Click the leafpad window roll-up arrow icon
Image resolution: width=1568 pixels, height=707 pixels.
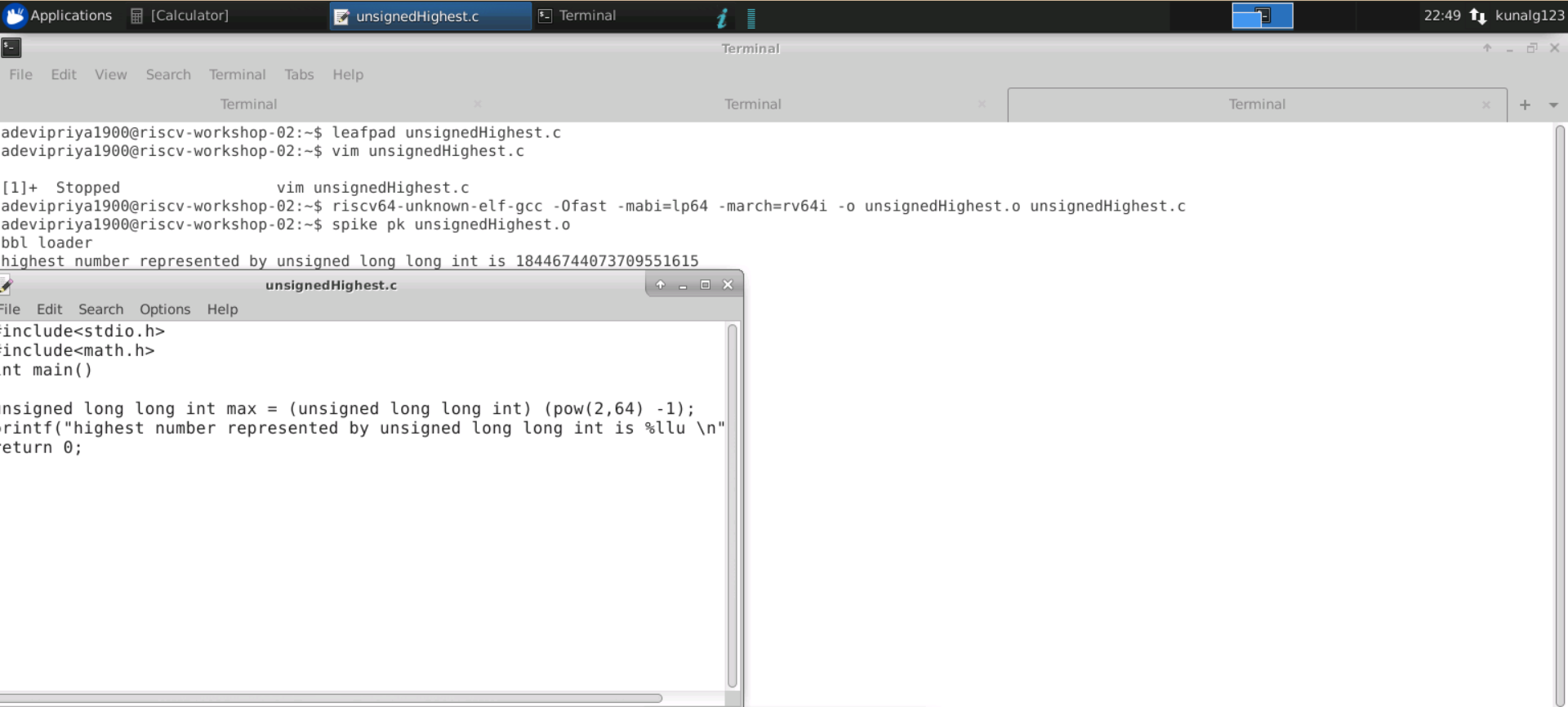pyautogui.click(x=660, y=285)
